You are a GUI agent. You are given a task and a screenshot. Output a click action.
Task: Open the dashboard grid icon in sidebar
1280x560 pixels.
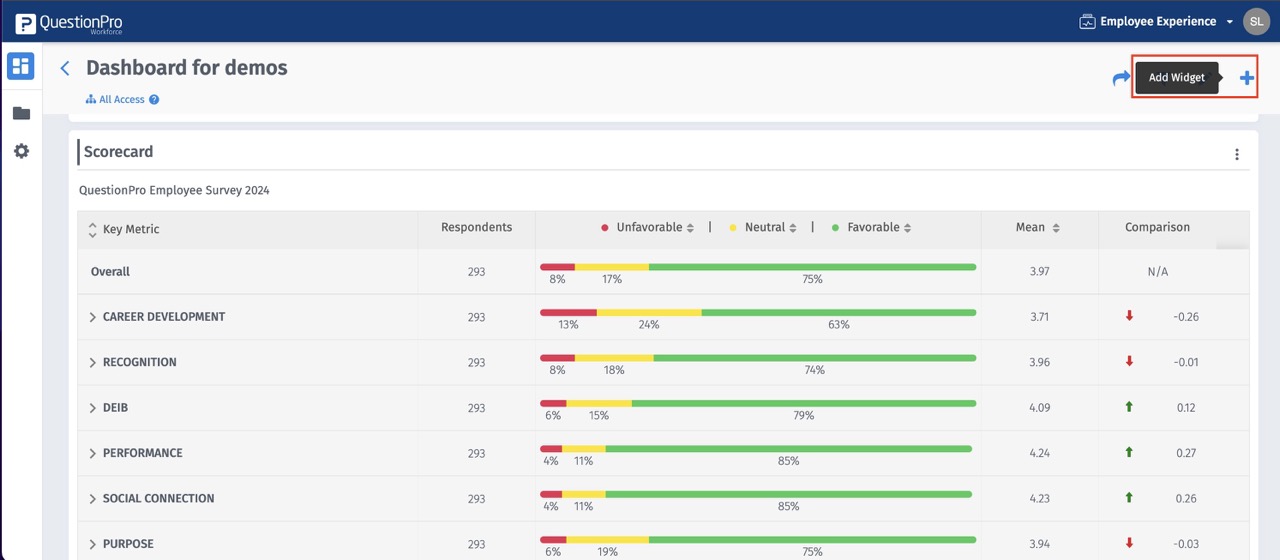21,67
